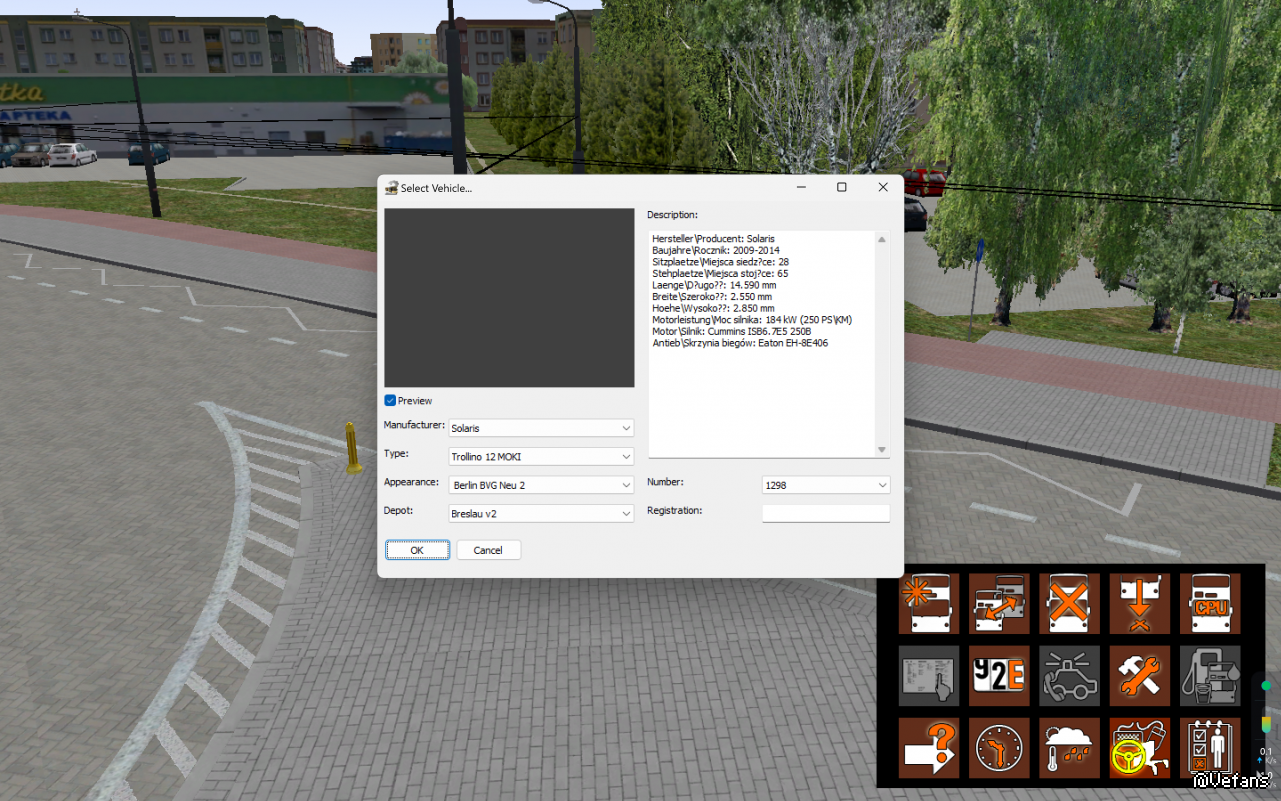1281x801 pixels.
Task: Click the switch vehicle icon with two buses
Action: 999,604
